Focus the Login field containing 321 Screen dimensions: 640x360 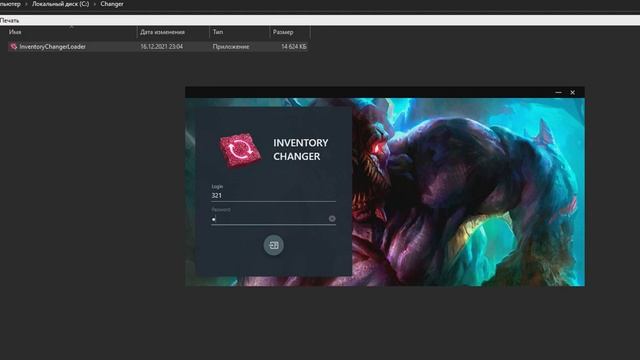pyautogui.click(x=273, y=196)
